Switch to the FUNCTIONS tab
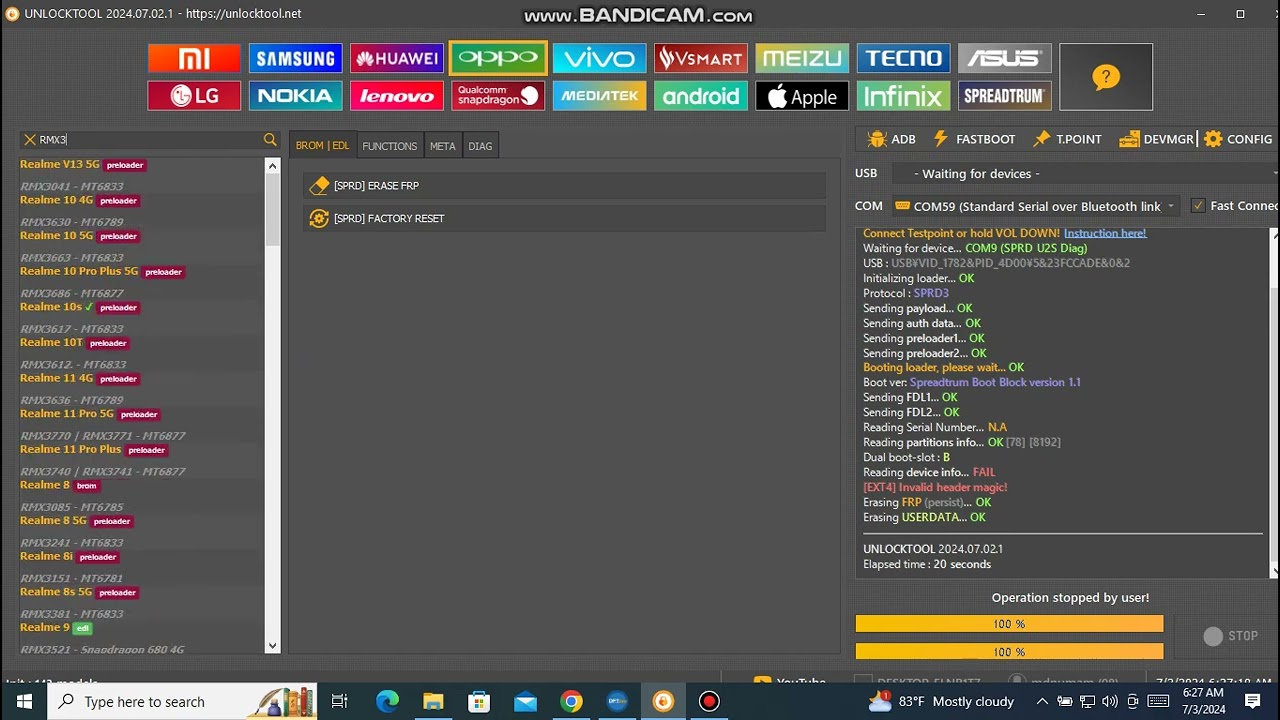1280x720 pixels. point(390,146)
